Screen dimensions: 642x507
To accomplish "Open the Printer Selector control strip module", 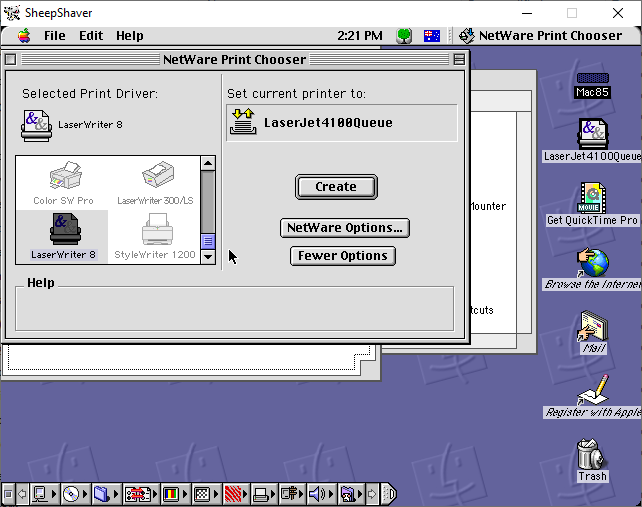I will point(264,494).
